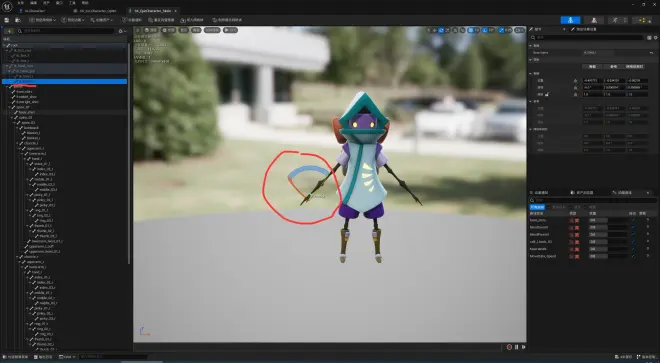Click the green add button above skeleton tree
The width and height of the screenshot is (660, 363).
pyautogui.click(x=9, y=31)
